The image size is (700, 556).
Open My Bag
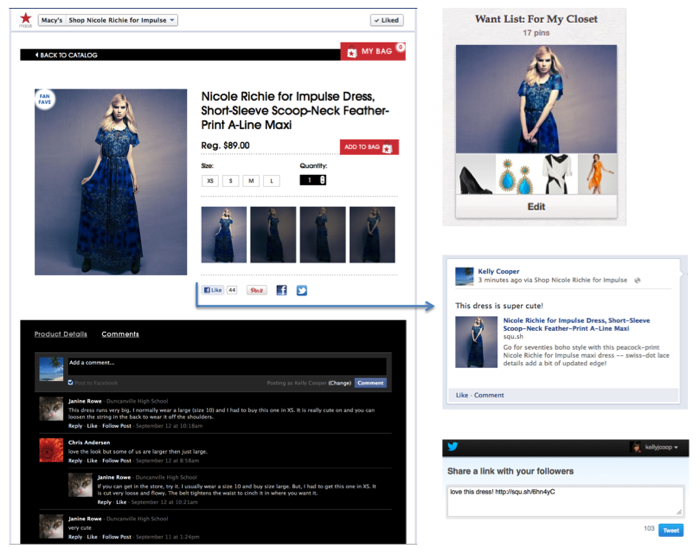pyautogui.click(x=372, y=51)
